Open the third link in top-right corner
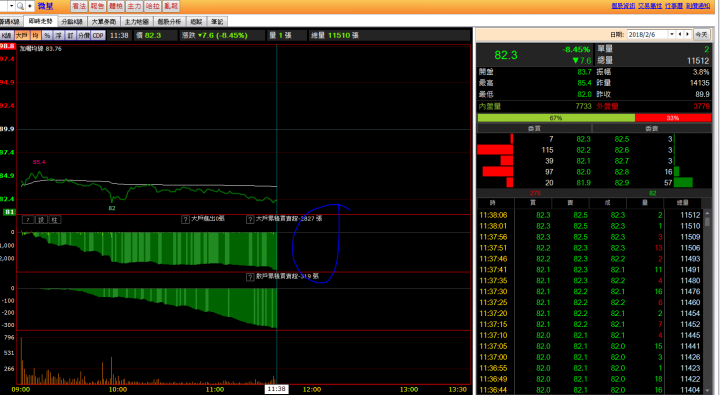 (674, 6)
